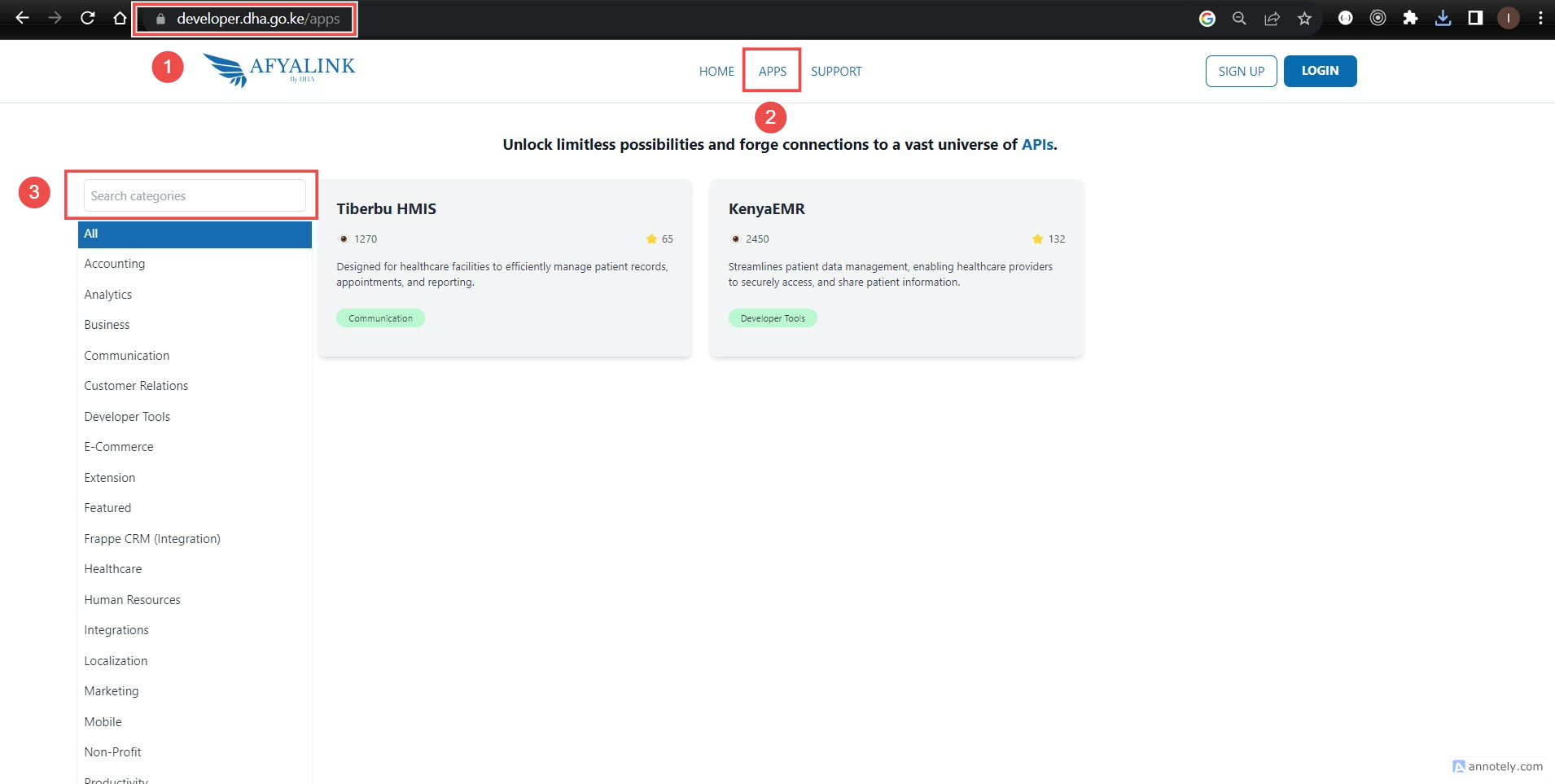Viewport: 1555px width, 784px height.
Task: Click the KenyaEMR description text
Action: coord(891,274)
